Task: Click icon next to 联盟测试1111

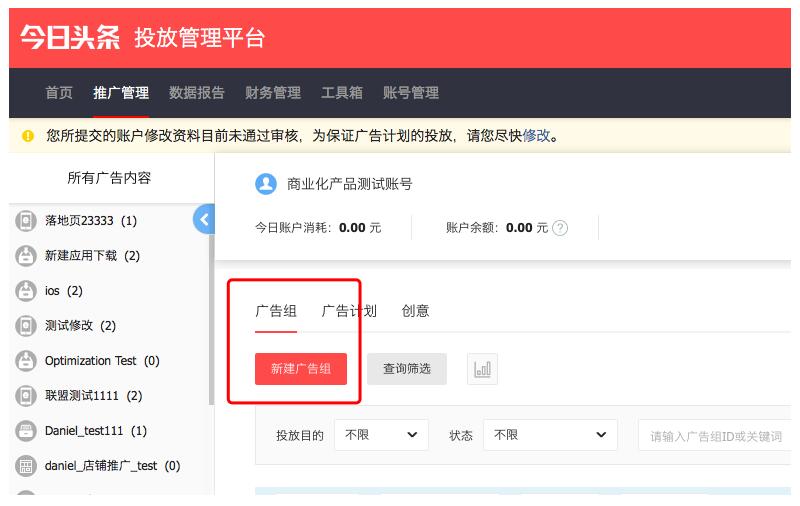Action: pyautogui.click(x=26, y=396)
